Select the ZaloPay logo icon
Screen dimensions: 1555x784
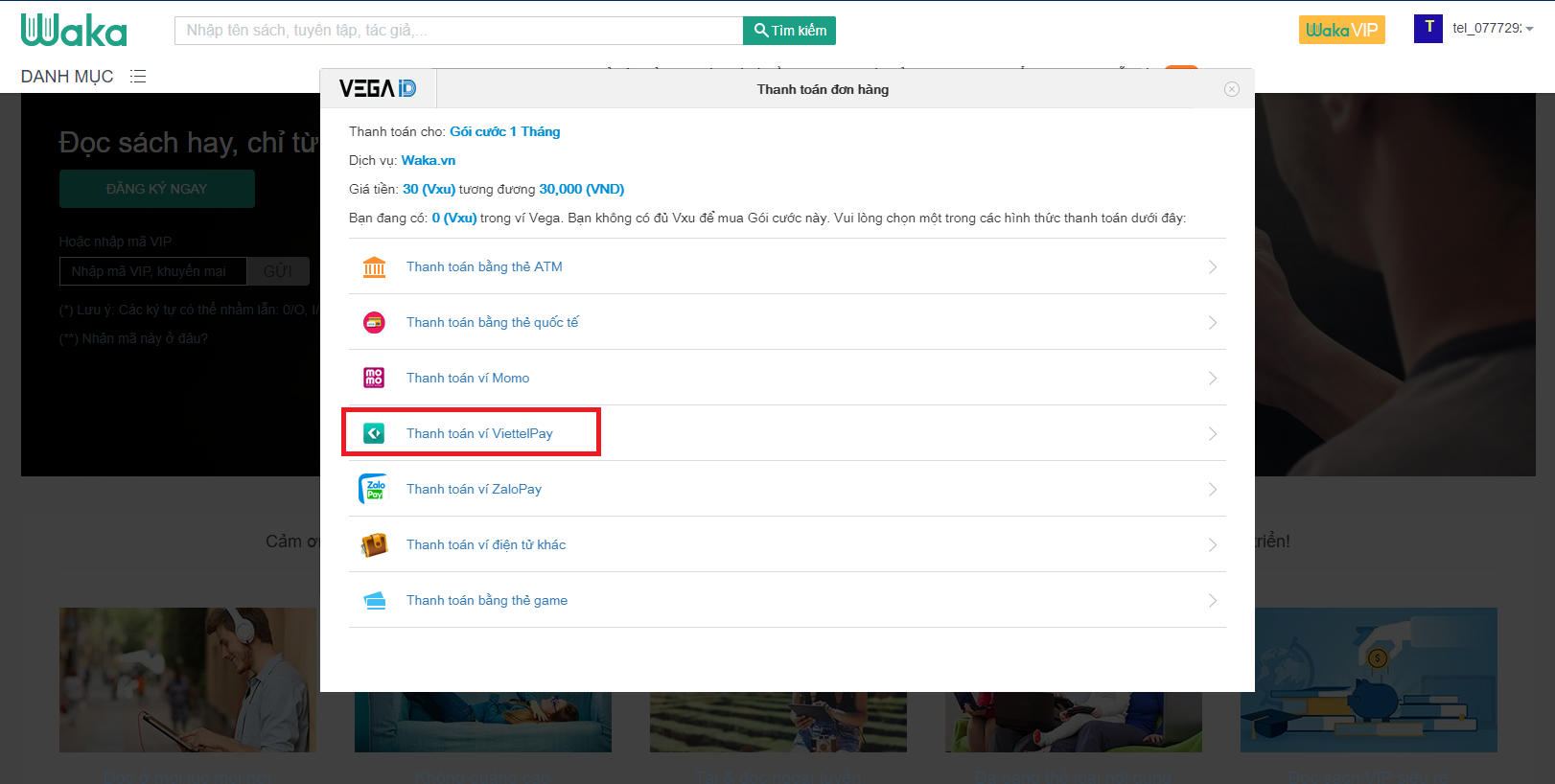(373, 489)
